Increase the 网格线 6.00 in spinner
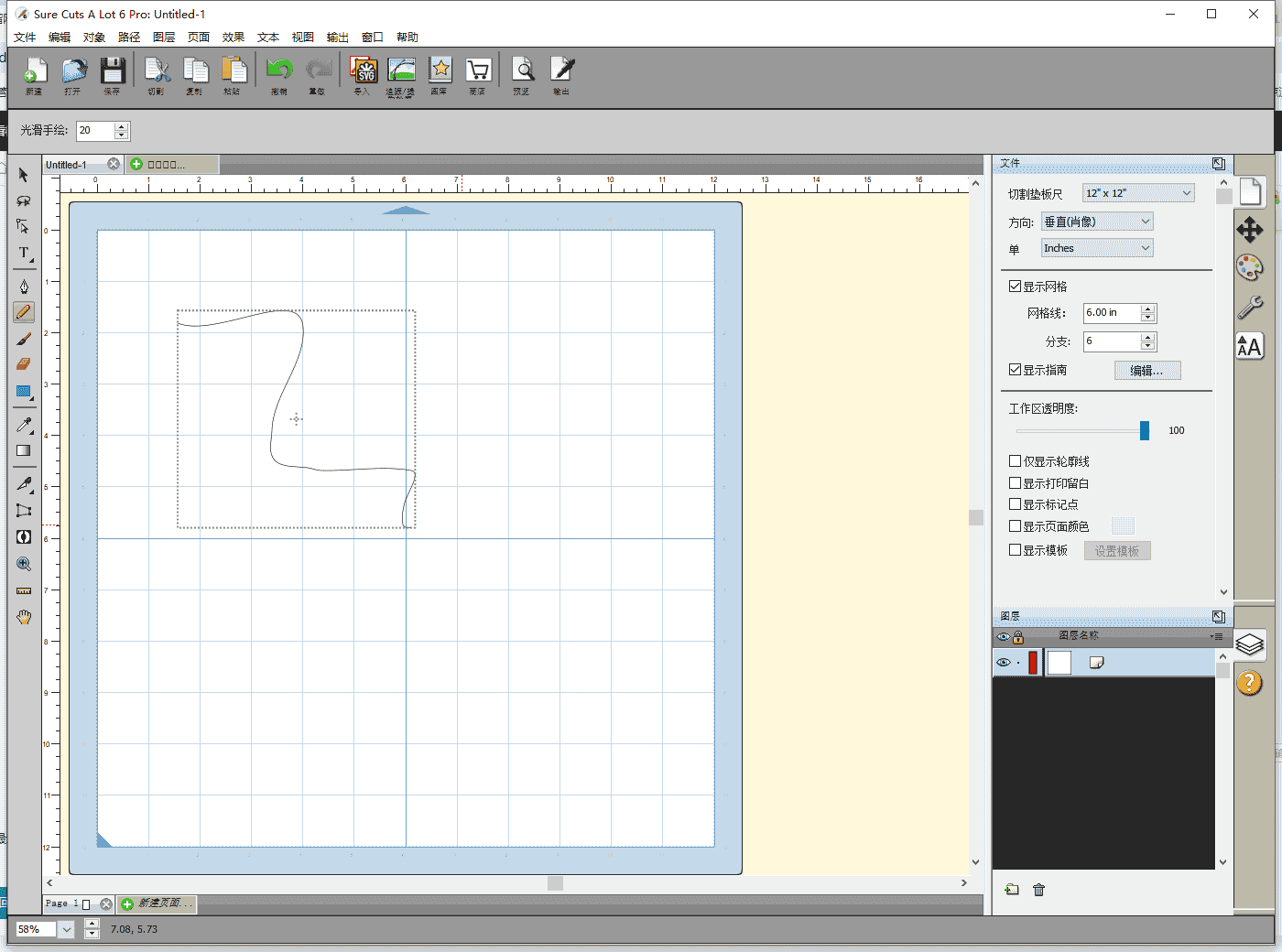 [1148, 309]
